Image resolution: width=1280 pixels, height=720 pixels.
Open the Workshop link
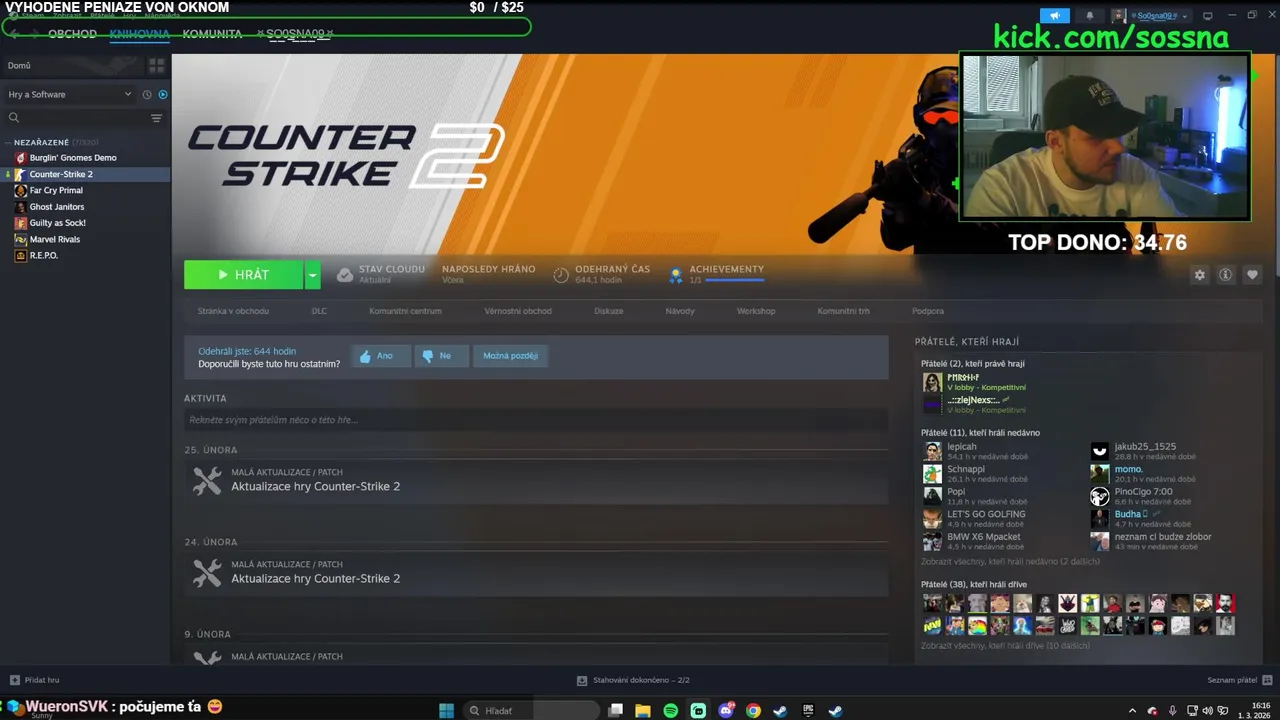tap(756, 311)
